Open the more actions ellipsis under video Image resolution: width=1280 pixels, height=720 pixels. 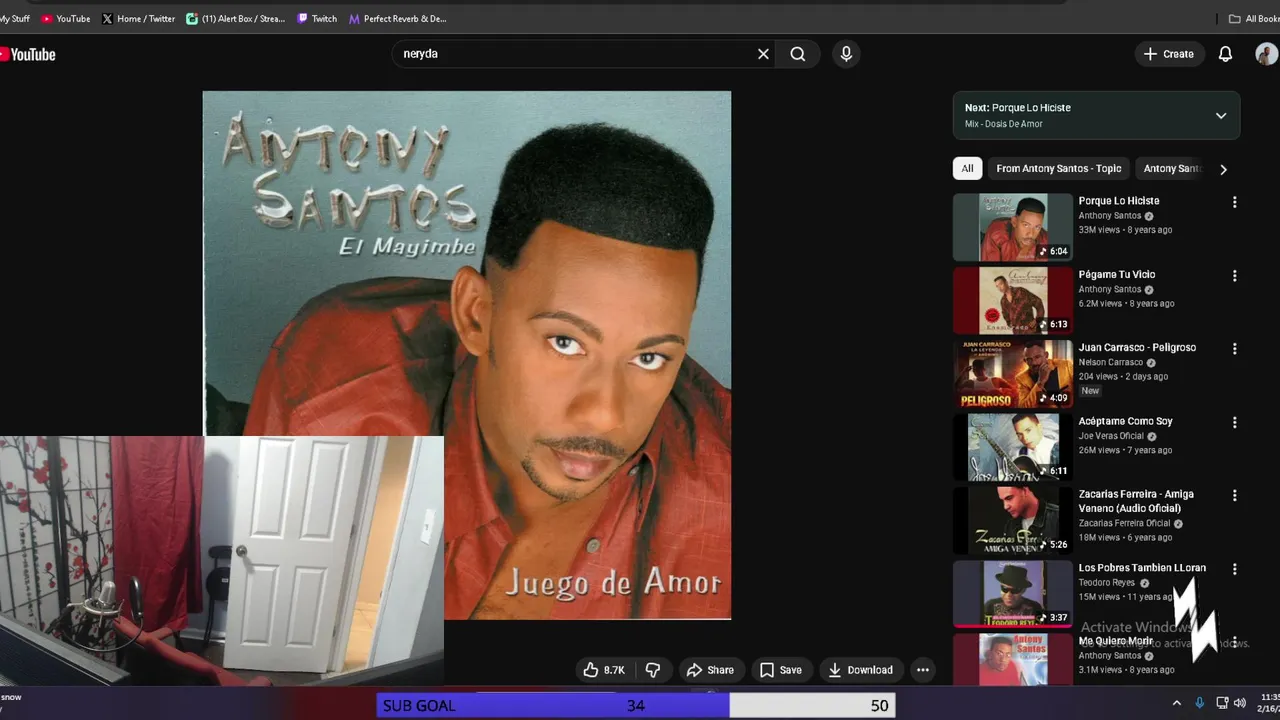(923, 670)
